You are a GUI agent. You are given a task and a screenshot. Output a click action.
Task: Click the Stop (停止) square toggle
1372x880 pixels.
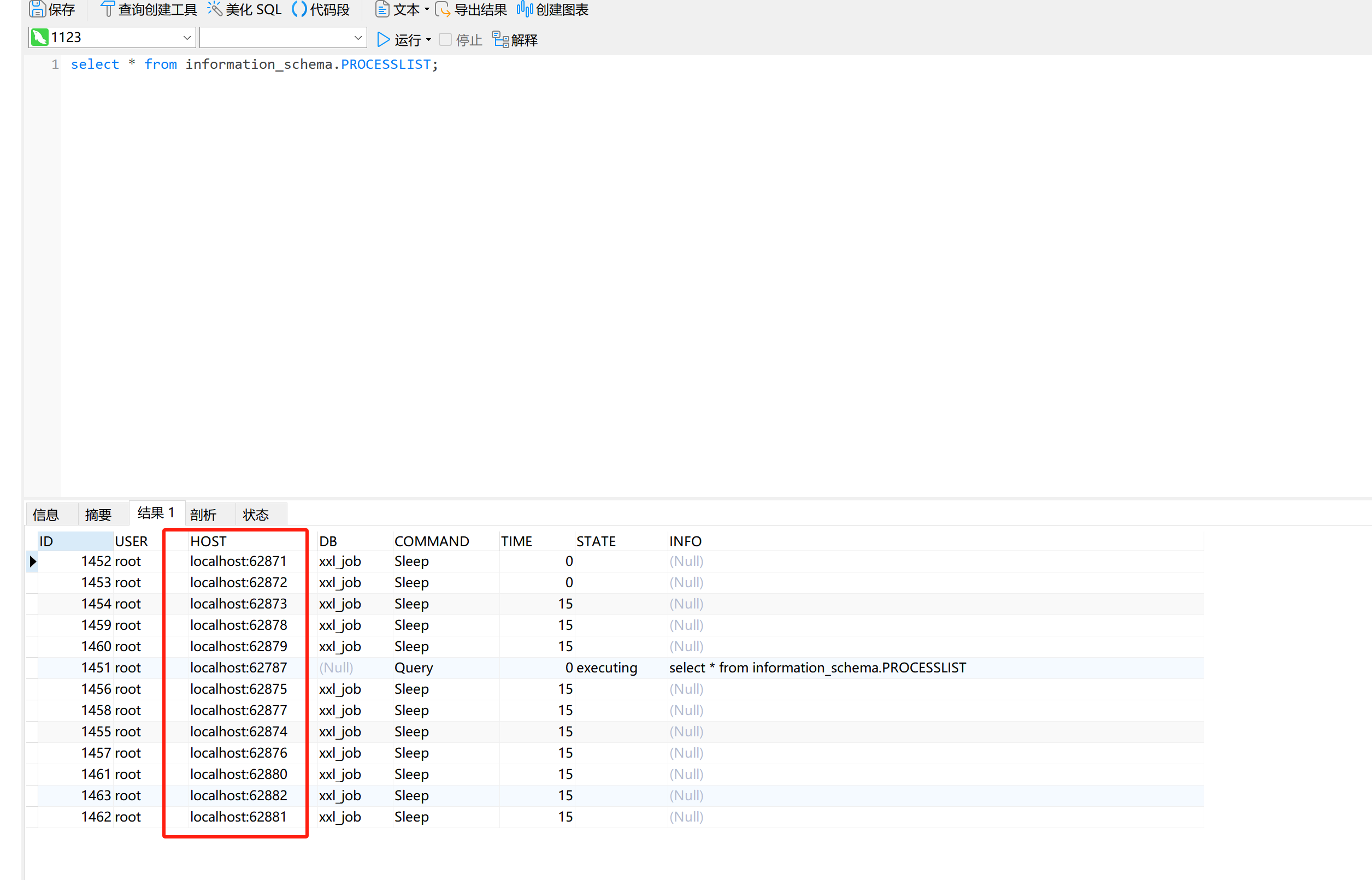pyautogui.click(x=445, y=39)
